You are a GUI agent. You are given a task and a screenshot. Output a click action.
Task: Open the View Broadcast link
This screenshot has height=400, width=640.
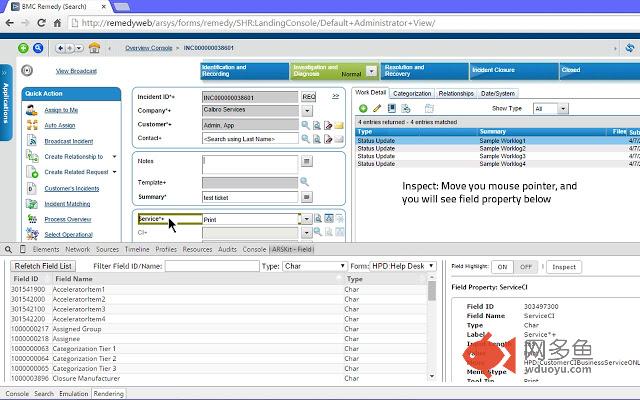(x=76, y=71)
